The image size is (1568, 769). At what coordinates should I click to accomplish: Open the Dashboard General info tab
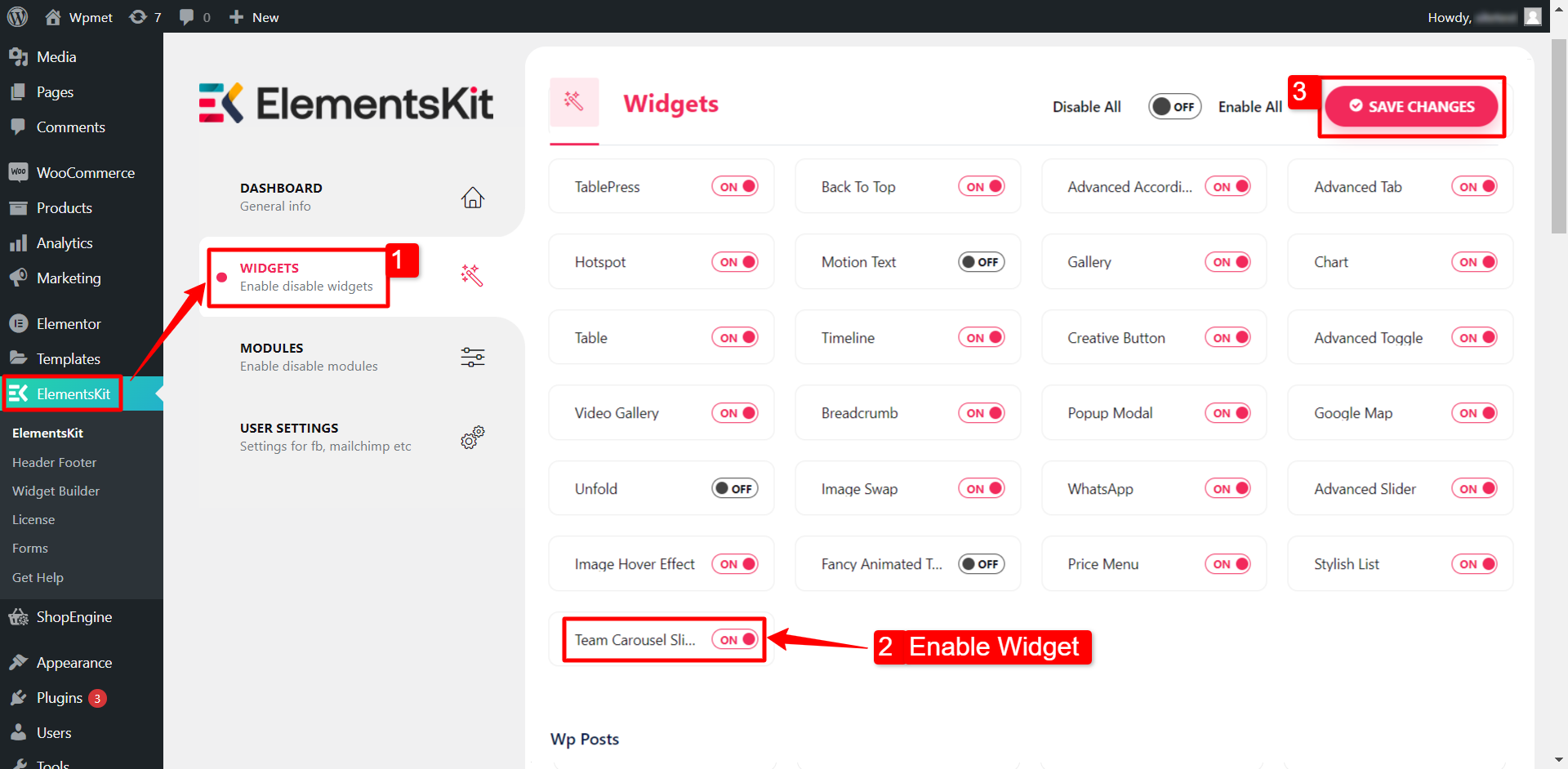(362, 197)
